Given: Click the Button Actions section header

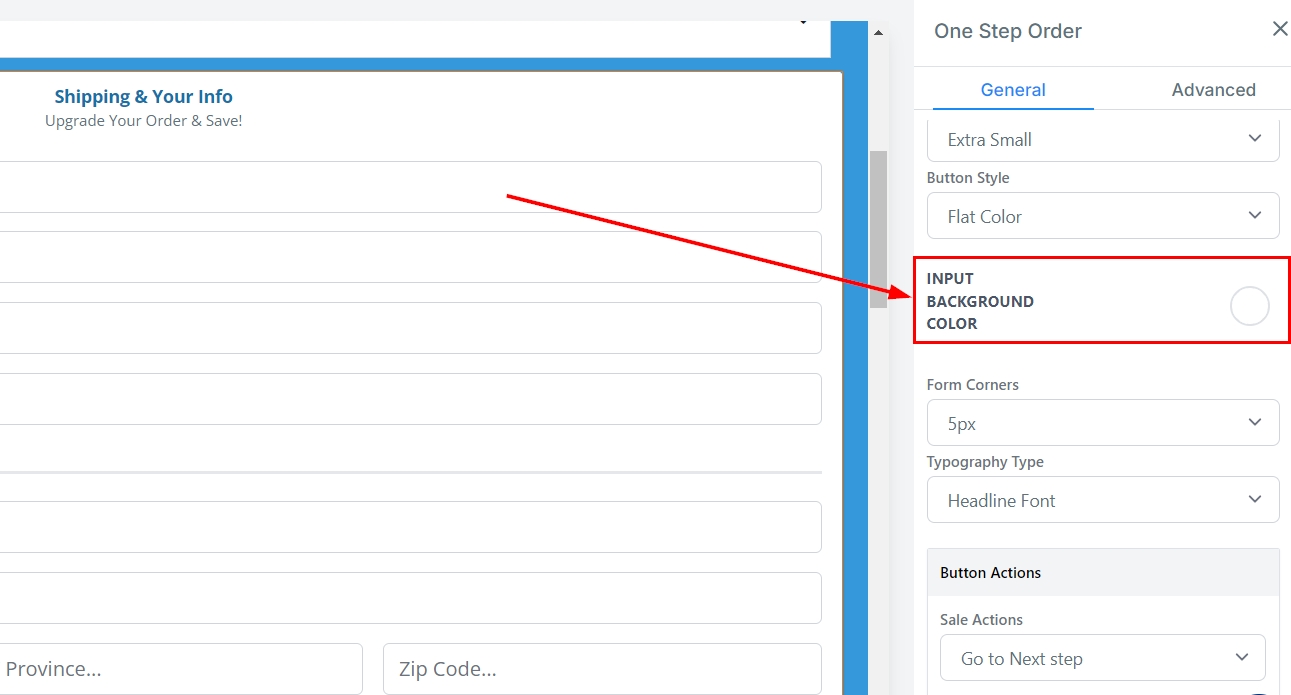Looking at the screenshot, I should click(x=1102, y=573).
